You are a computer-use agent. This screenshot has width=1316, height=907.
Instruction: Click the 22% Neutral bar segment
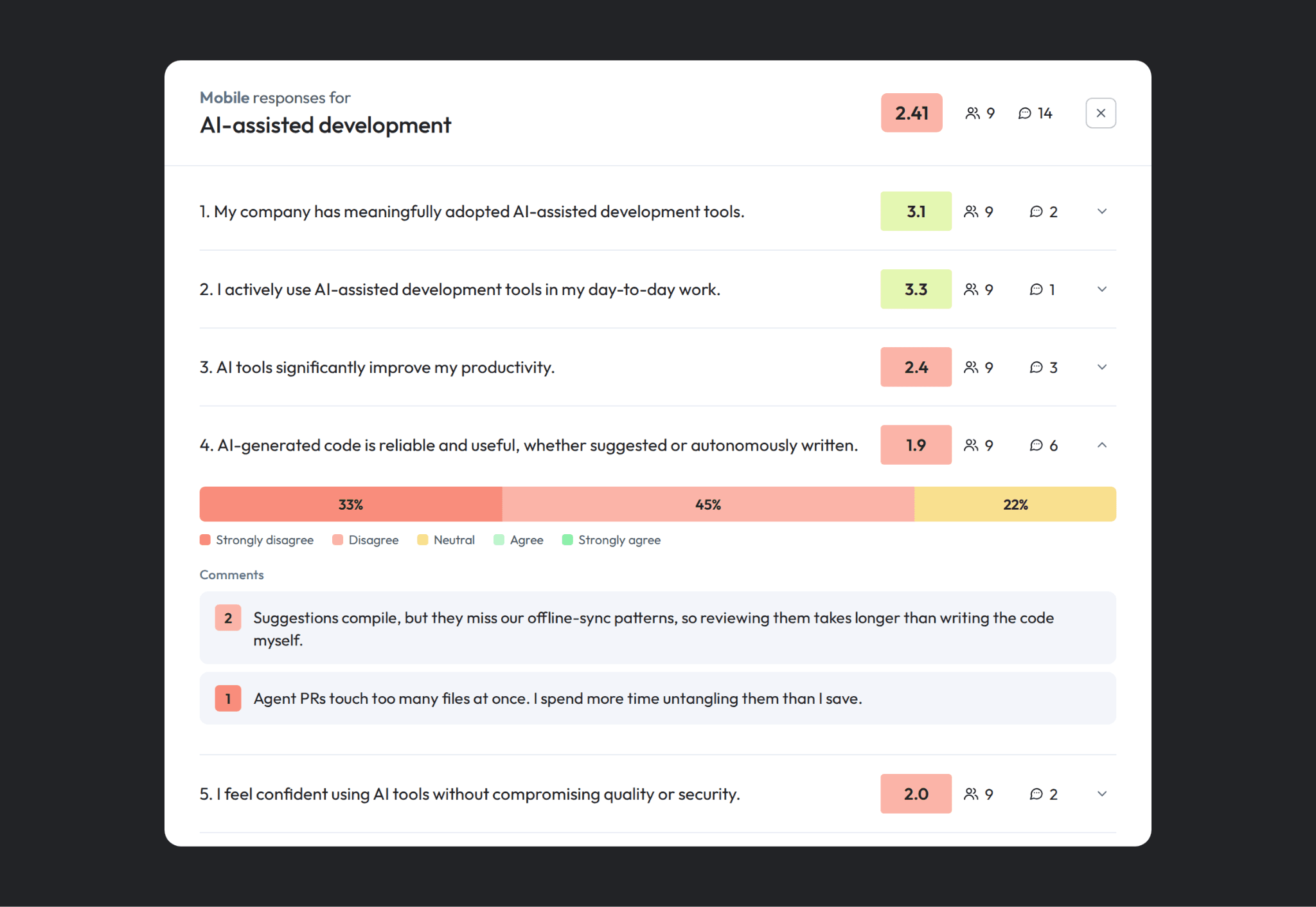point(1015,504)
